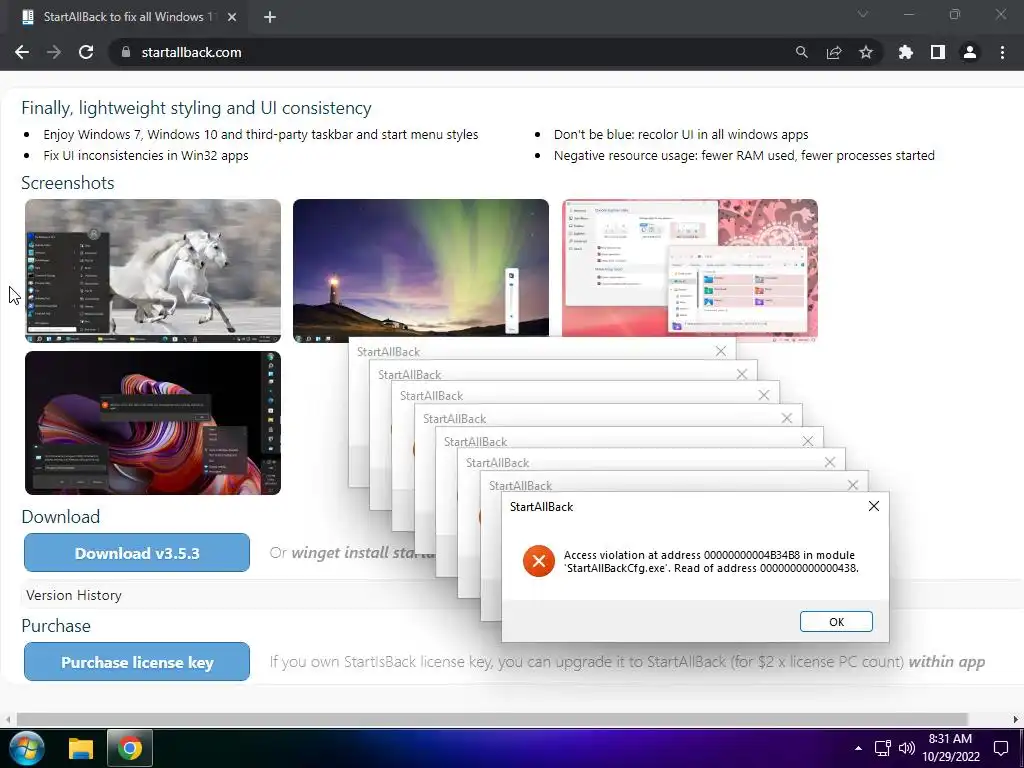Click the Chrome taskbar icon
The image size is (1024, 768).
tap(130, 748)
